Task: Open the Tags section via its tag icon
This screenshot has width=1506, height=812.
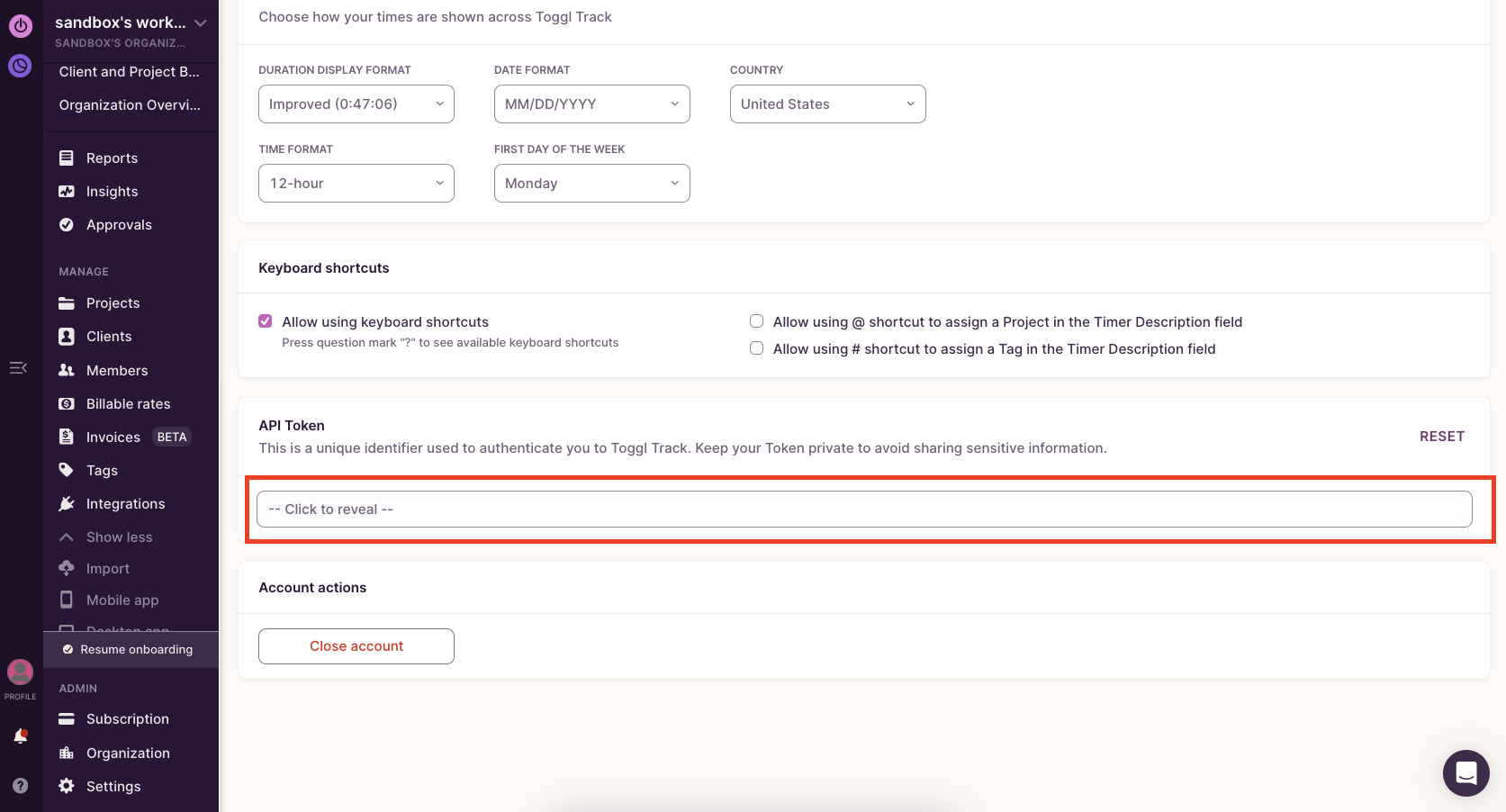Action: click(x=67, y=470)
